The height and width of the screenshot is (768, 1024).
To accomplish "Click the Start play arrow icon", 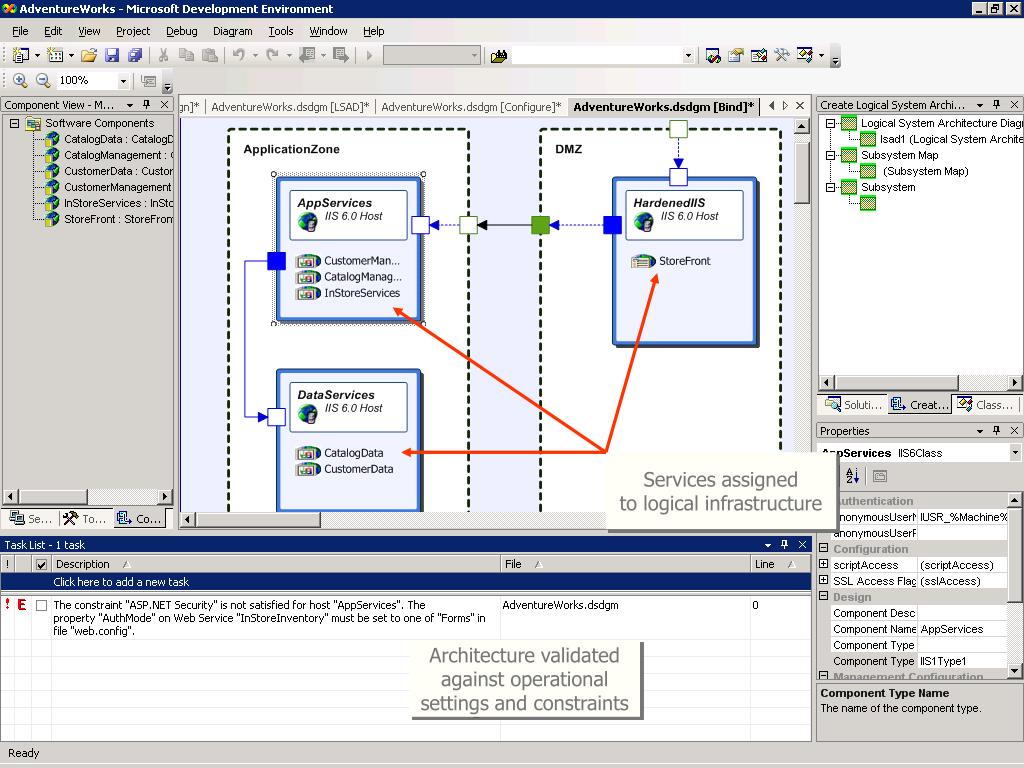I will 369,56.
